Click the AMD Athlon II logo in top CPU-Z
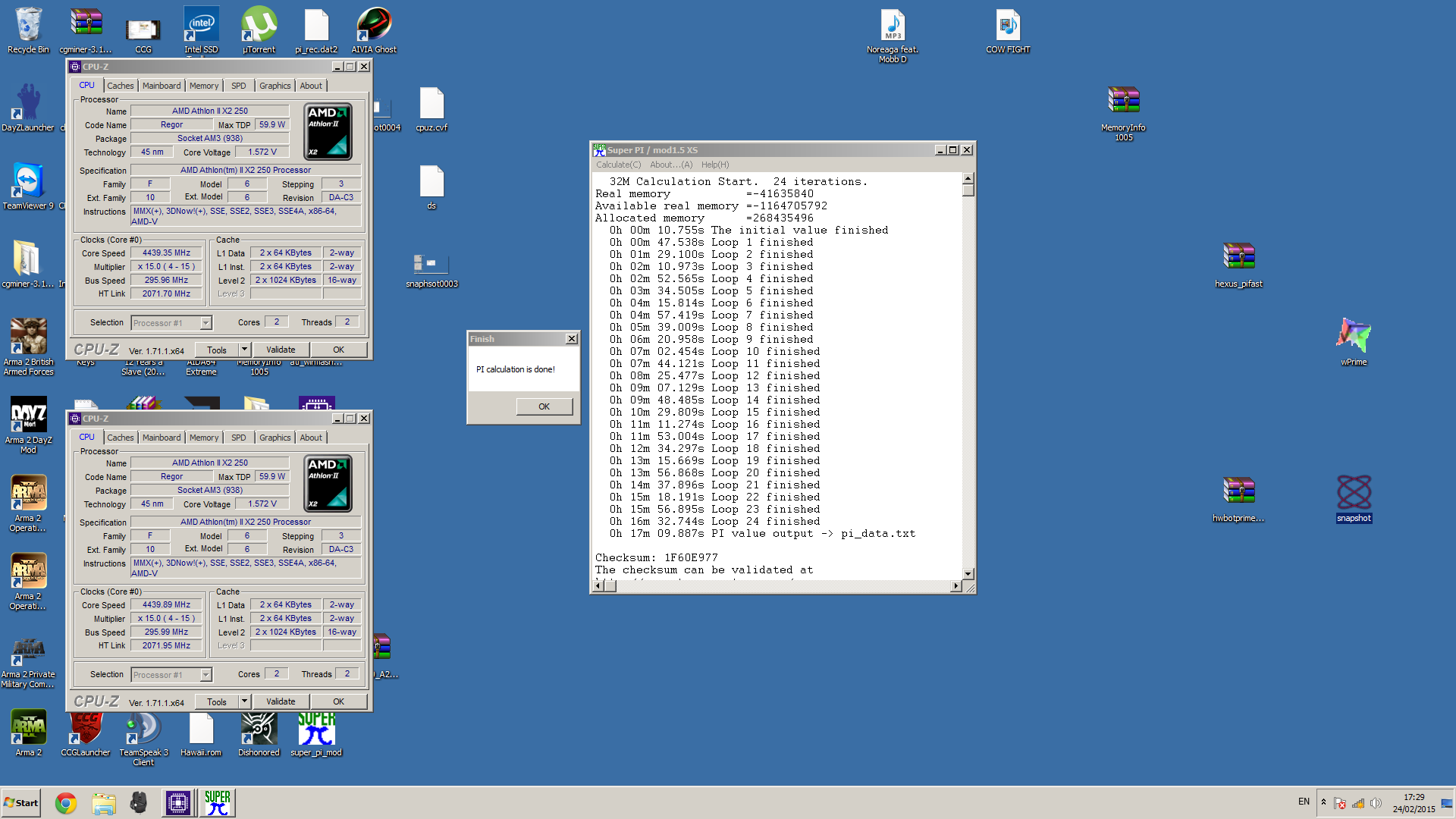This screenshot has height=819, width=1456. coord(328,131)
